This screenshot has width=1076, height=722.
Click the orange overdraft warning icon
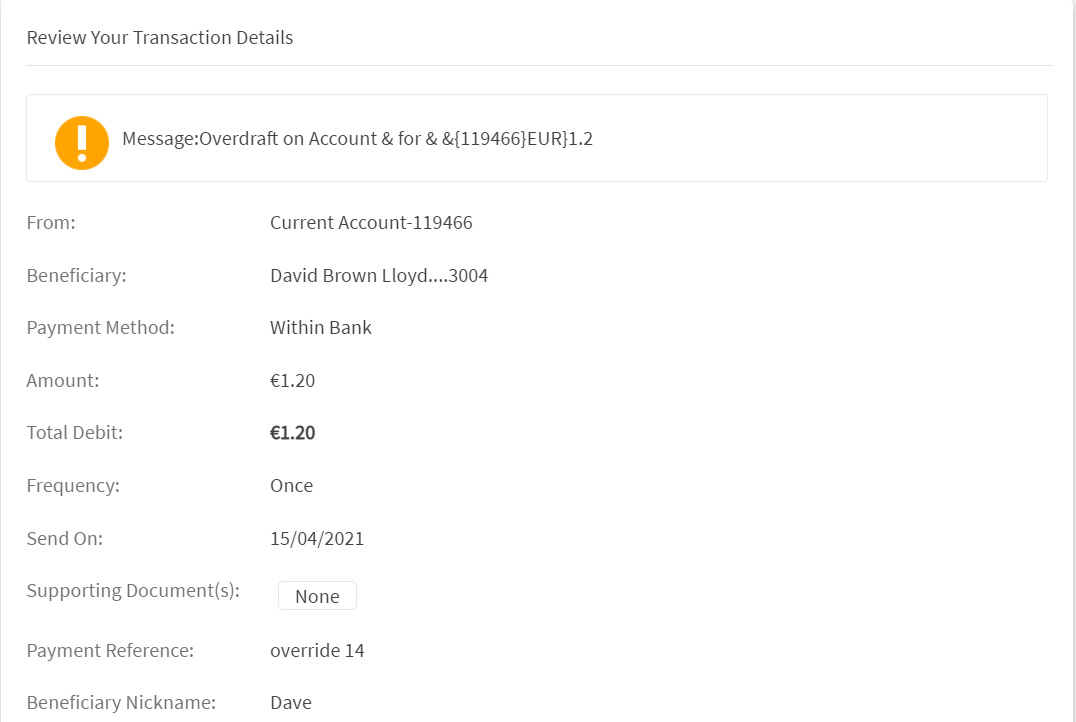coord(81,142)
